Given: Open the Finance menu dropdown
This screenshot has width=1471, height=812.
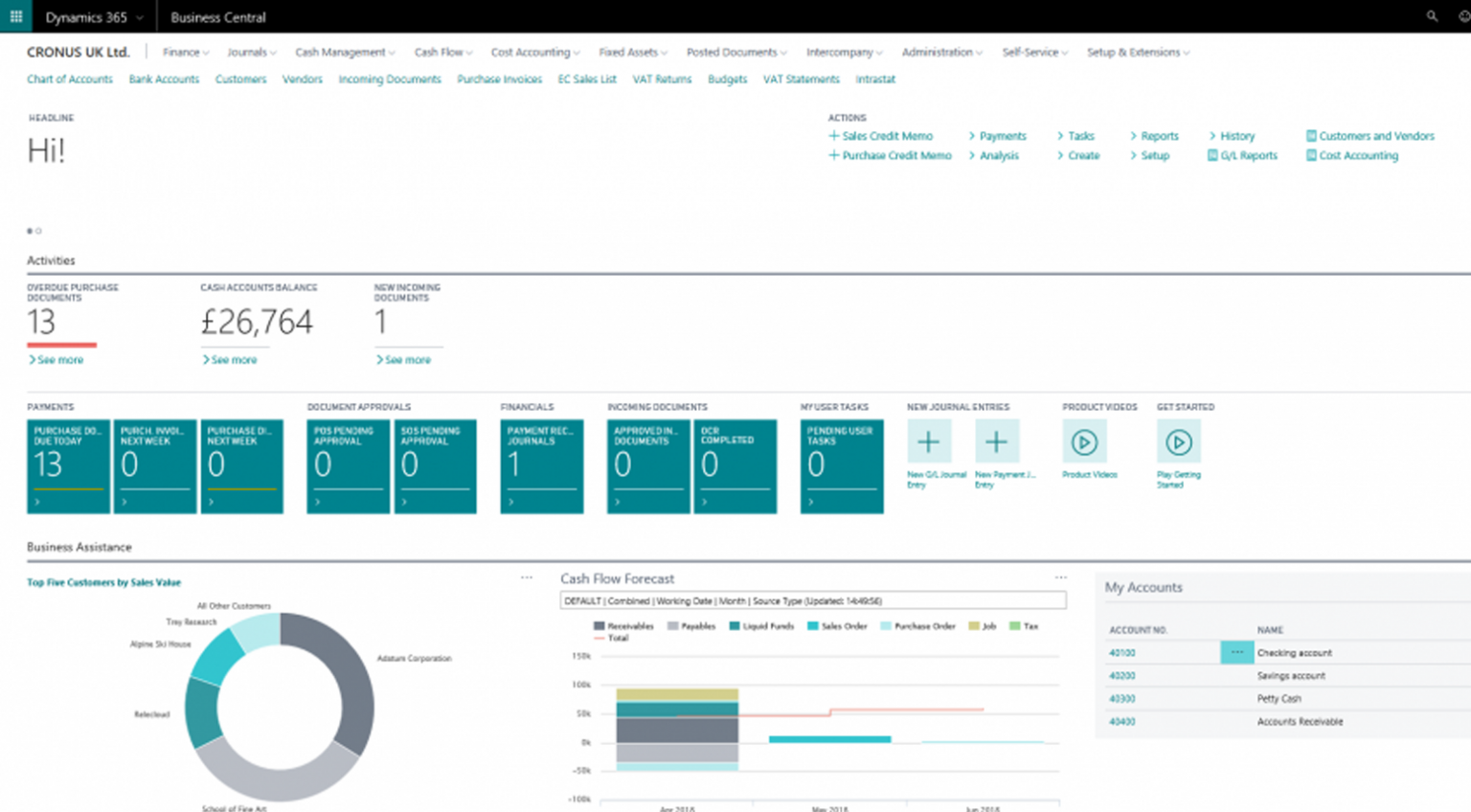Looking at the screenshot, I should point(186,53).
